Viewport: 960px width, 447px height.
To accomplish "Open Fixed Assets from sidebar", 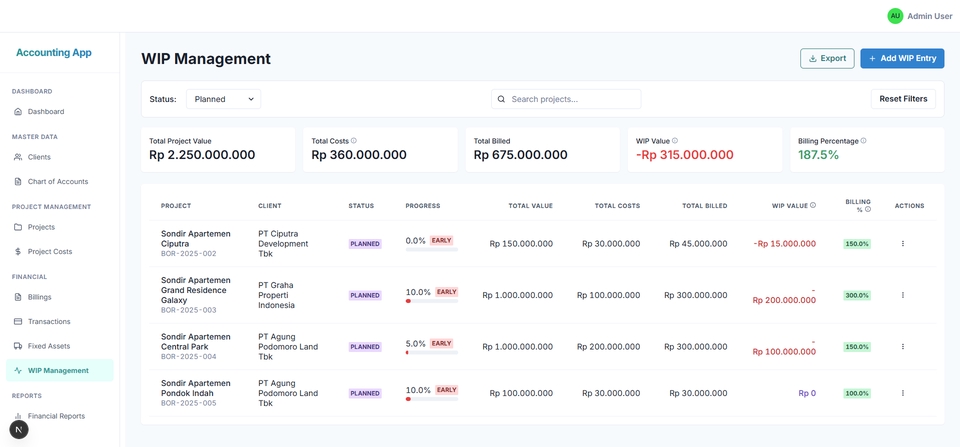I will pyautogui.click(x=59, y=346).
